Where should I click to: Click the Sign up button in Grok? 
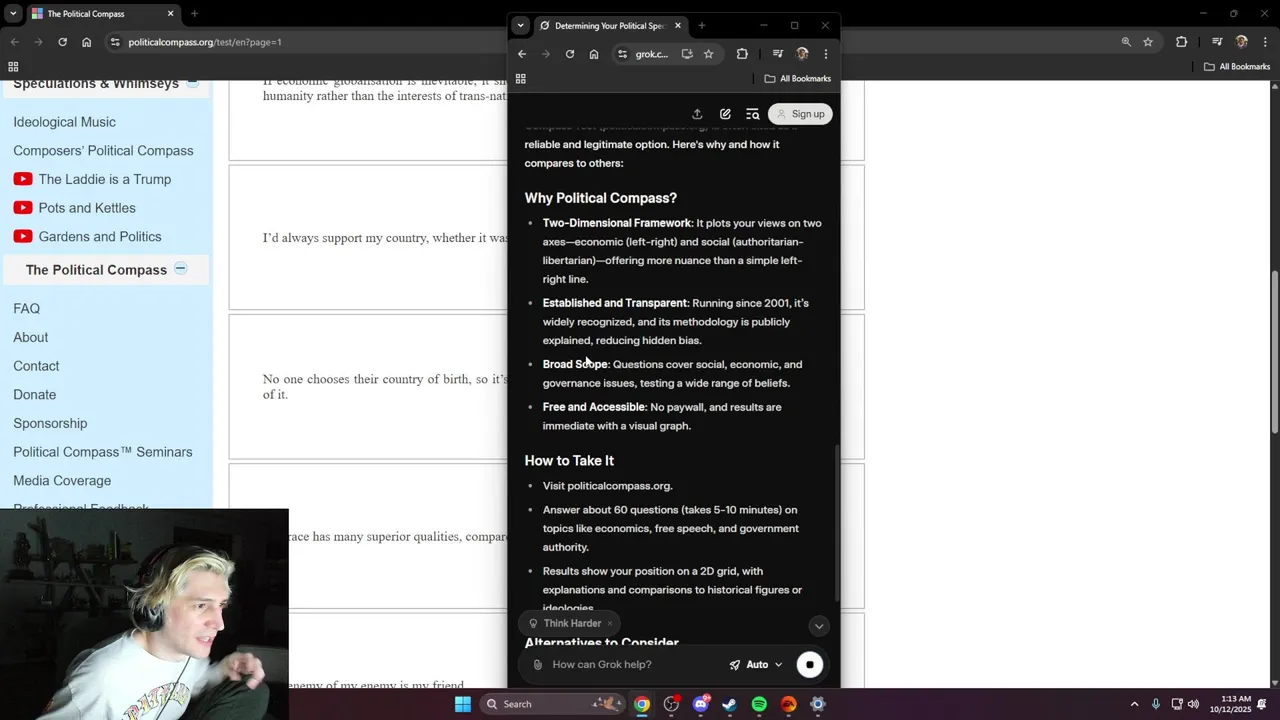click(x=800, y=114)
